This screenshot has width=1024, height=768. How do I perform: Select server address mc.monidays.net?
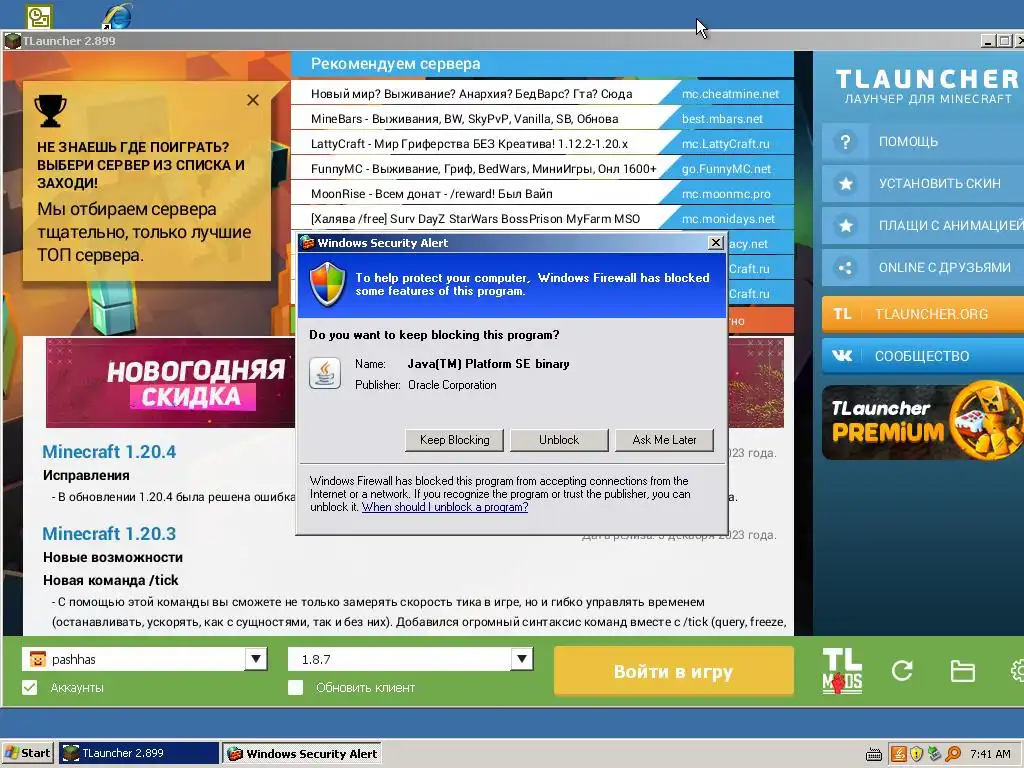click(728, 219)
